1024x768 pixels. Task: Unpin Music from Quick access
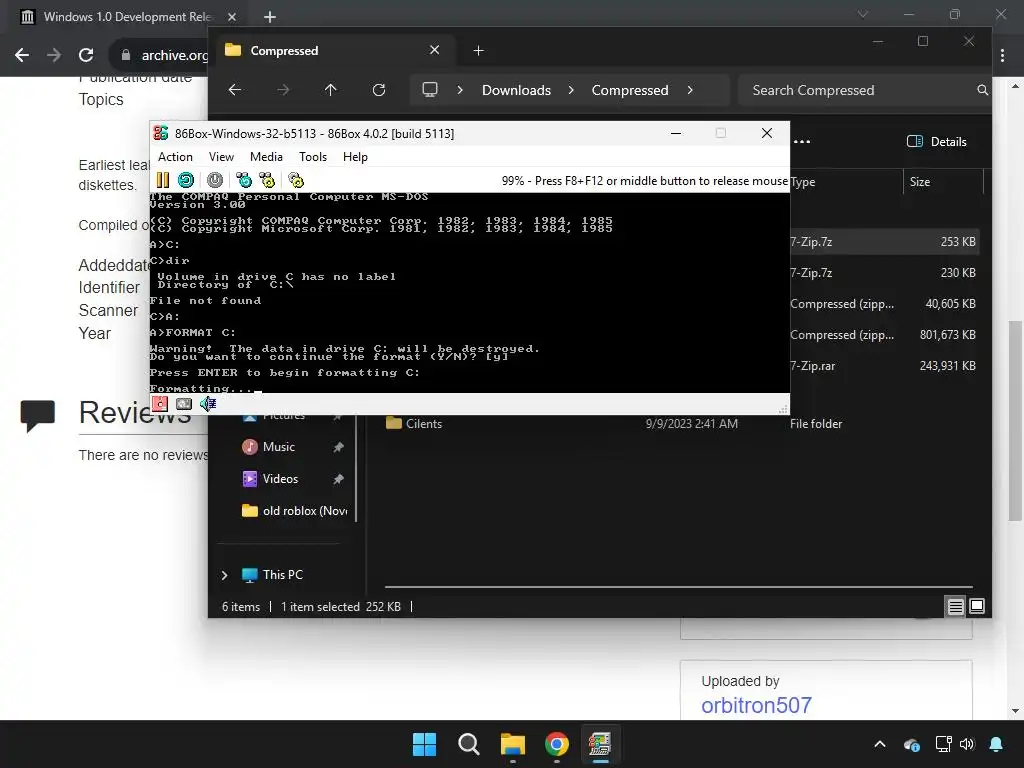coord(338,447)
